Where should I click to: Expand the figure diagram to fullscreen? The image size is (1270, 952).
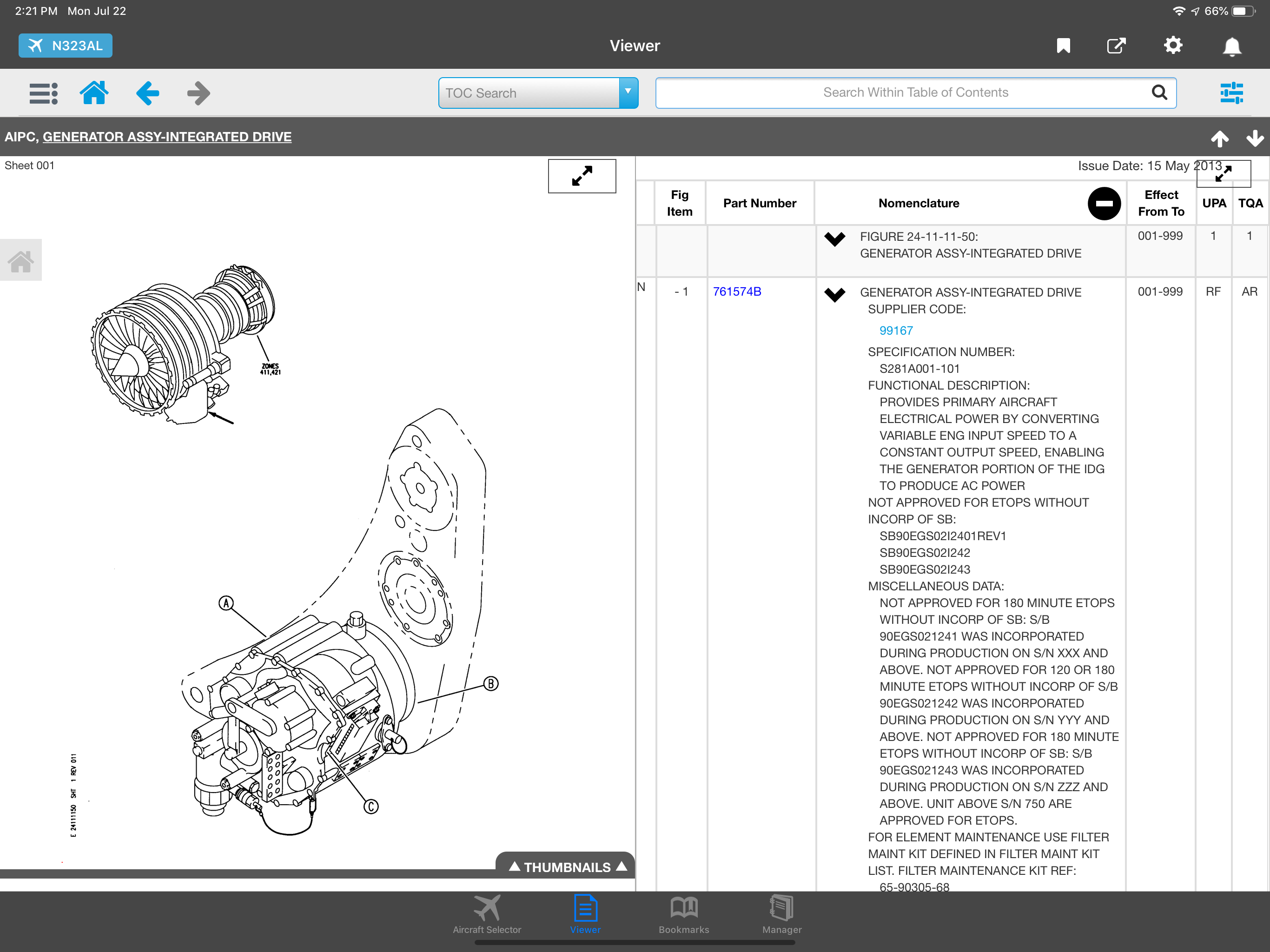click(582, 176)
